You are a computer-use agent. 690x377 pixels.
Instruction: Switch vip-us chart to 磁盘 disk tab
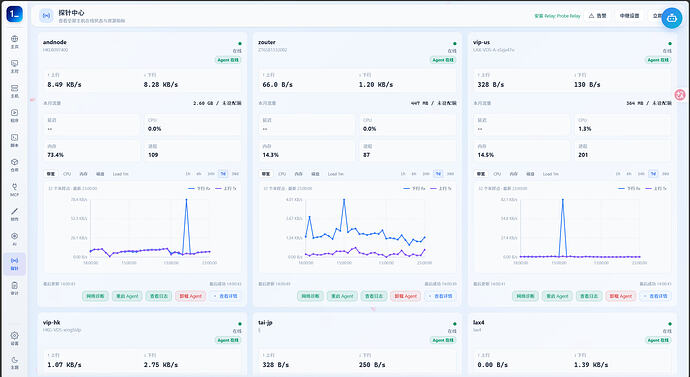(x=530, y=174)
